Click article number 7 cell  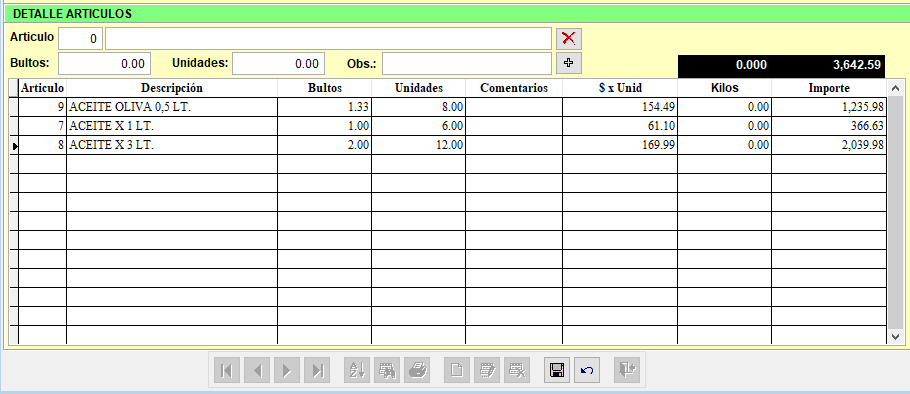[42, 126]
